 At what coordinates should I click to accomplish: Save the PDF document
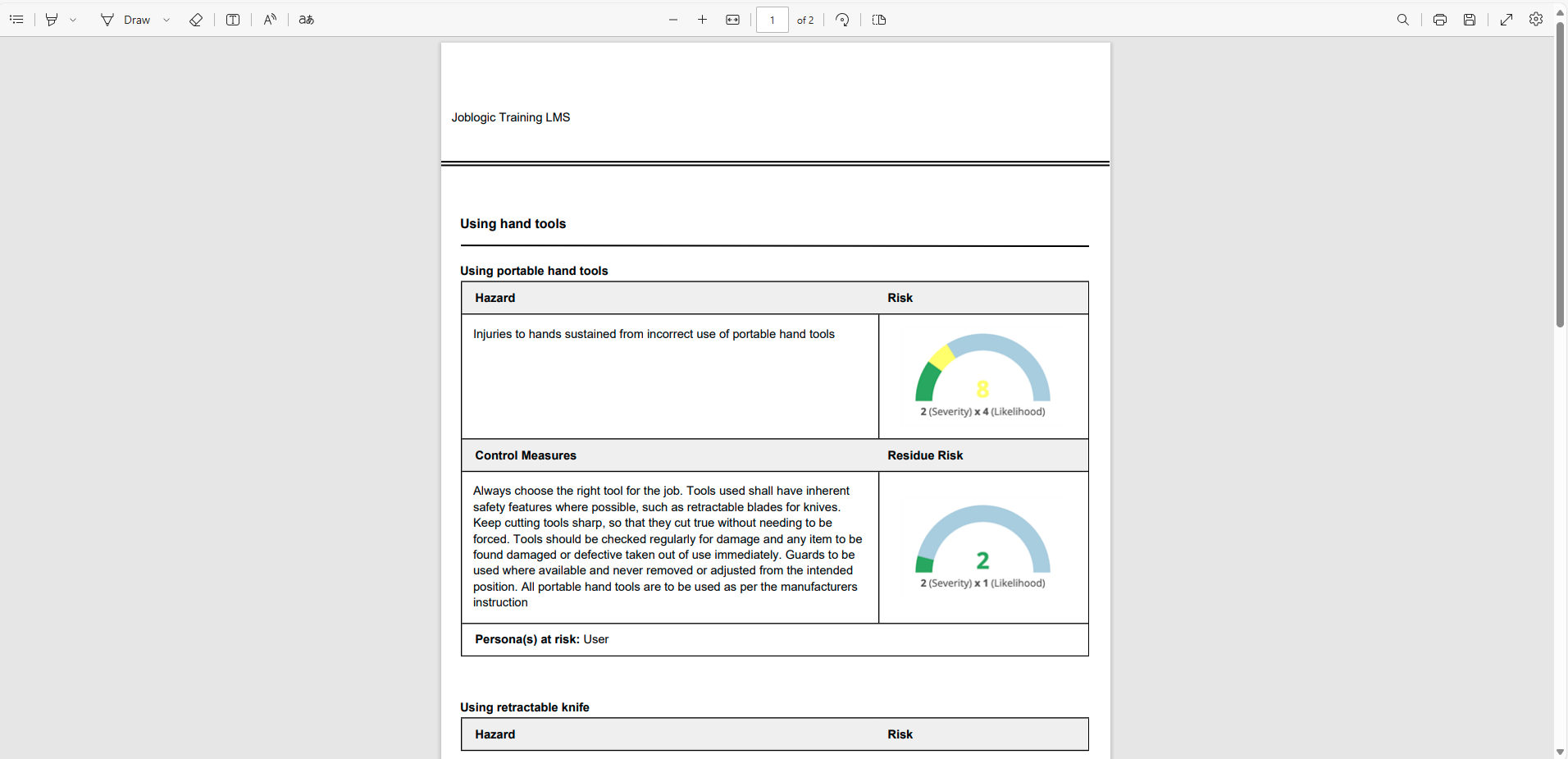tap(1470, 20)
